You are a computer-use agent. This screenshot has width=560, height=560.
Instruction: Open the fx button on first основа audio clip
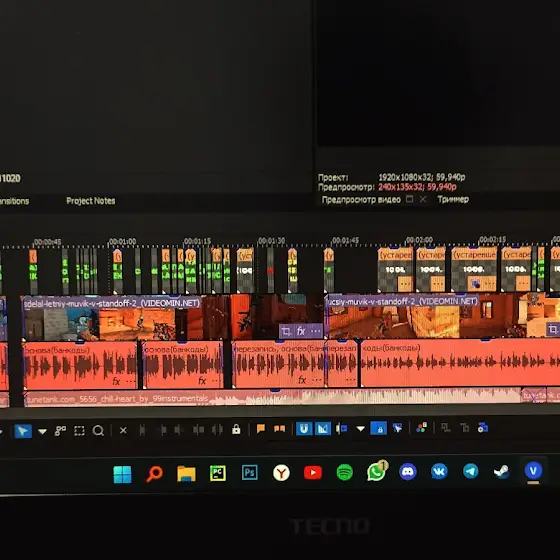click(x=116, y=381)
